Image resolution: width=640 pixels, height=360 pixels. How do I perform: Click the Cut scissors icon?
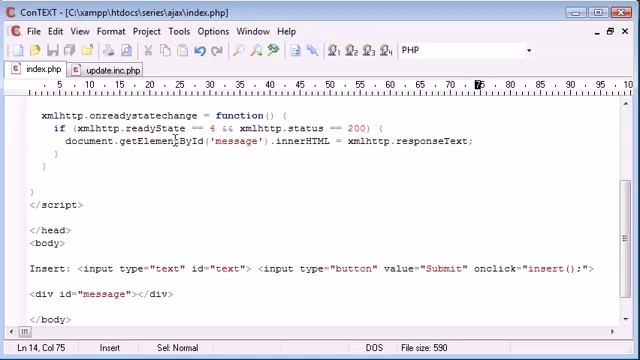(148, 50)
